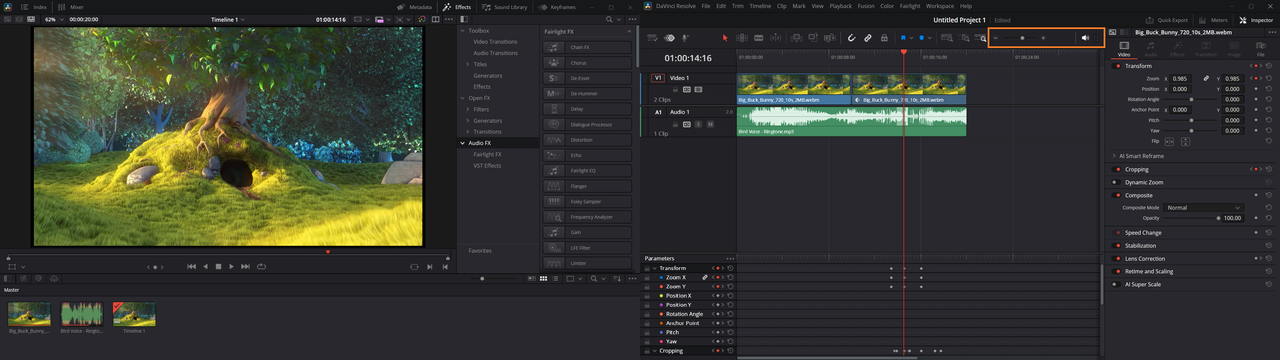The width and height of the screenshot is (1280, 360).
Task: Open the Sound Library panel
Action: [504, 6]
